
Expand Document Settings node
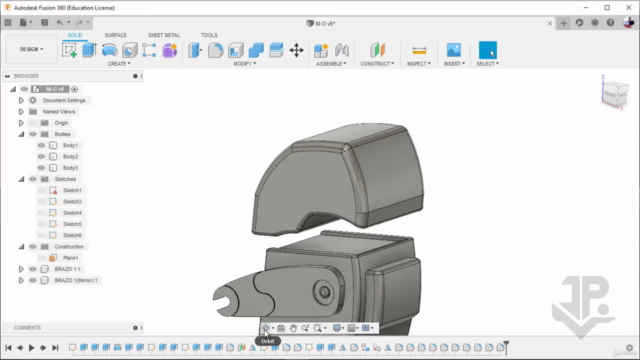pos(21,100)
